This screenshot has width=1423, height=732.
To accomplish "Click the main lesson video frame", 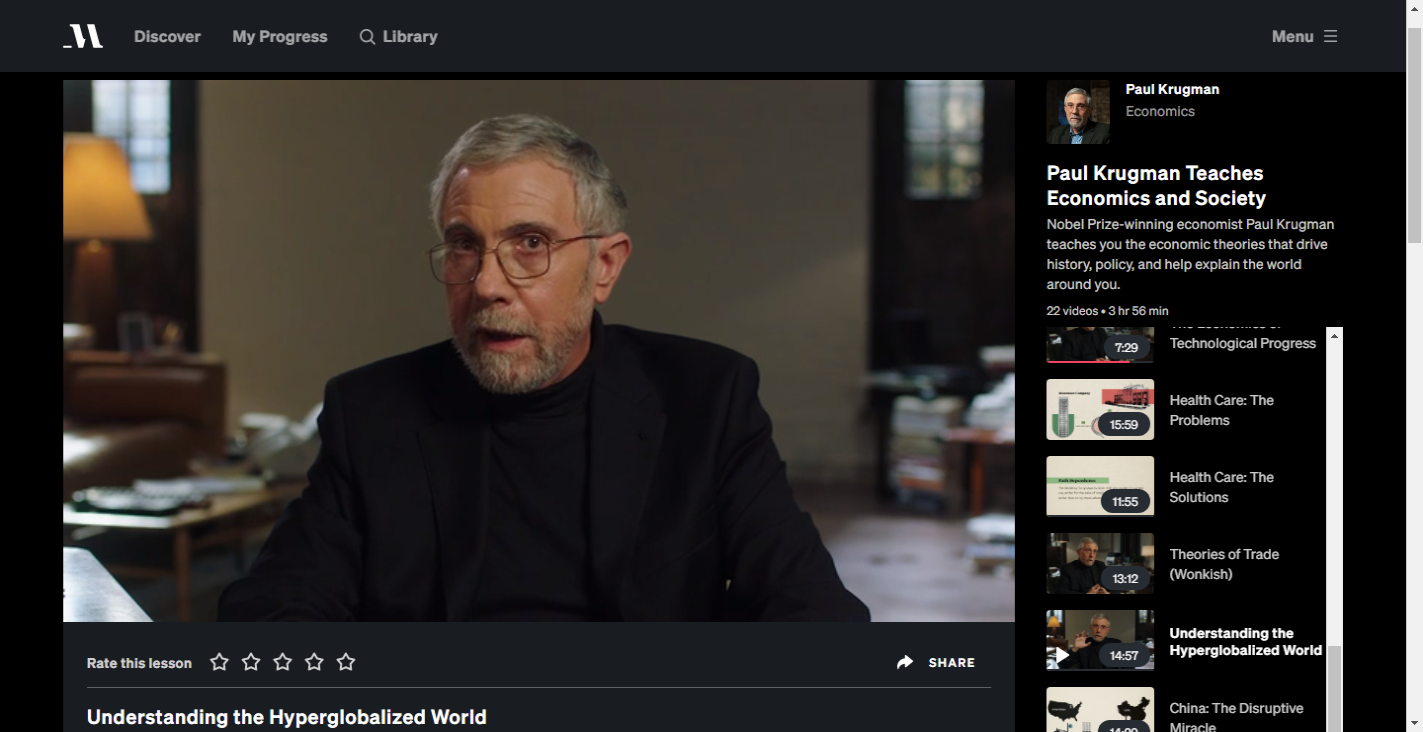I will tap(539, 351).
